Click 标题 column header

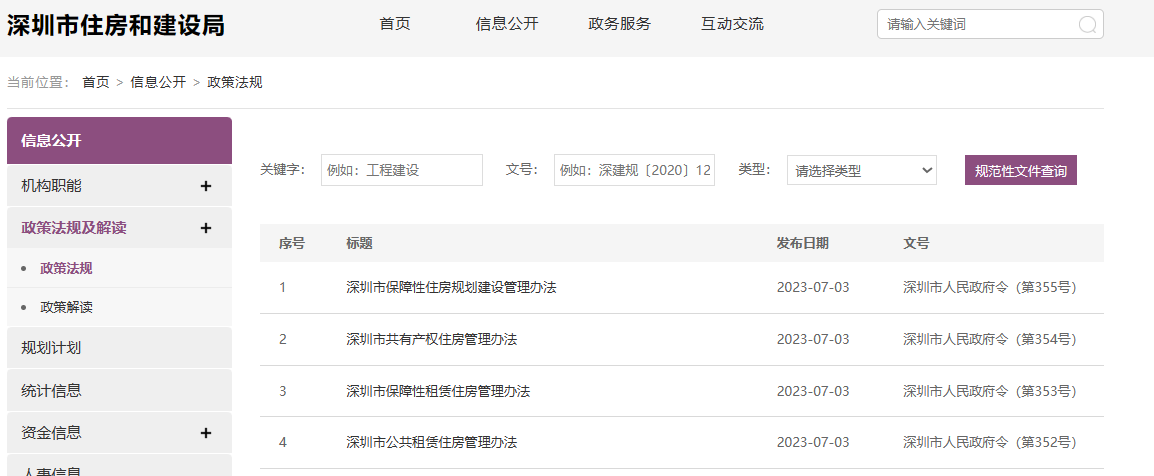pos(359,244)
